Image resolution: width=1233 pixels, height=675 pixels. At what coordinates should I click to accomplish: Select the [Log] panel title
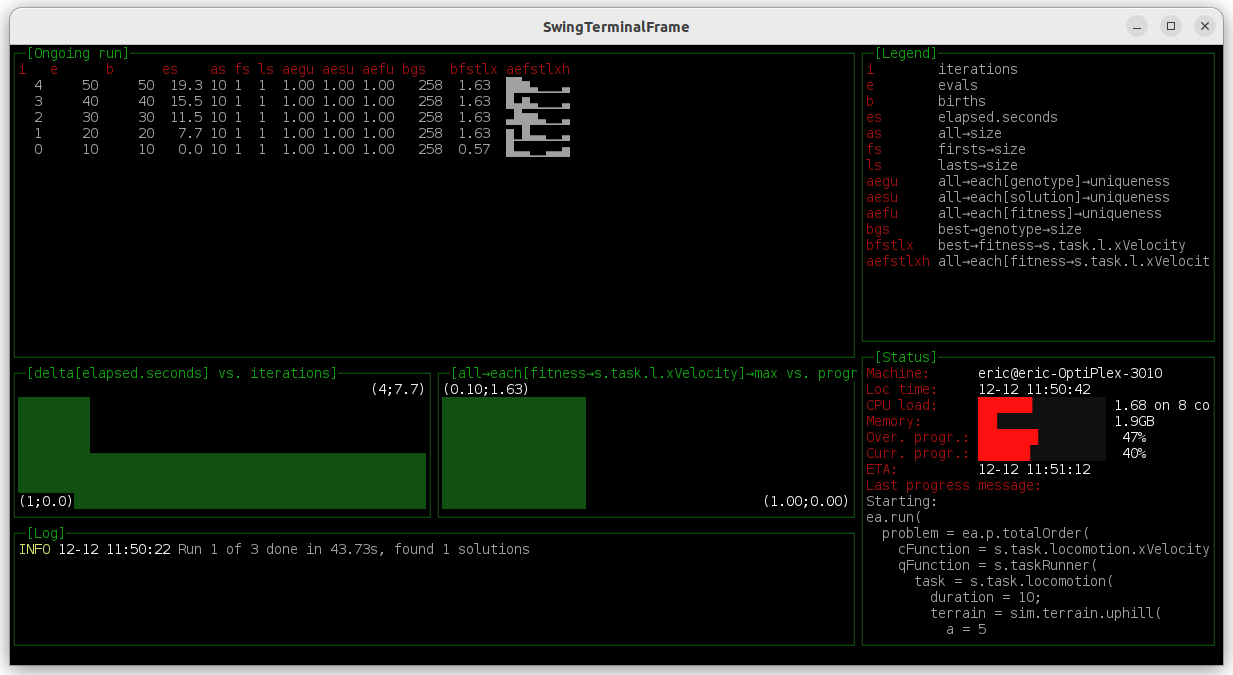pyautogui.click(x=46, y=533)
